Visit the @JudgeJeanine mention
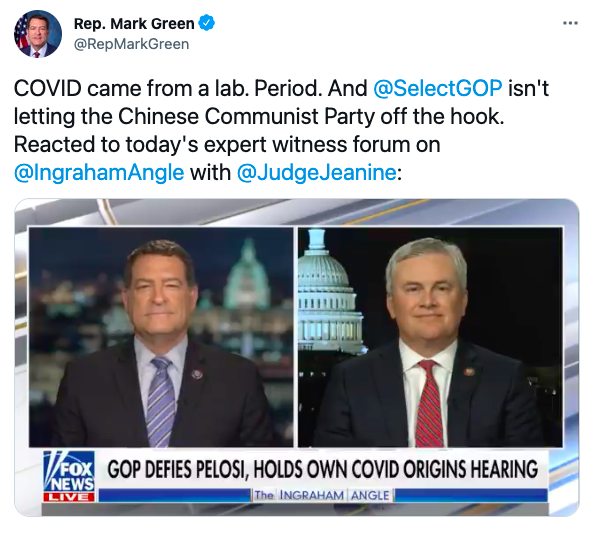This screenshot has height=536, width=595. pyautogui.click(x=317, y=173)
